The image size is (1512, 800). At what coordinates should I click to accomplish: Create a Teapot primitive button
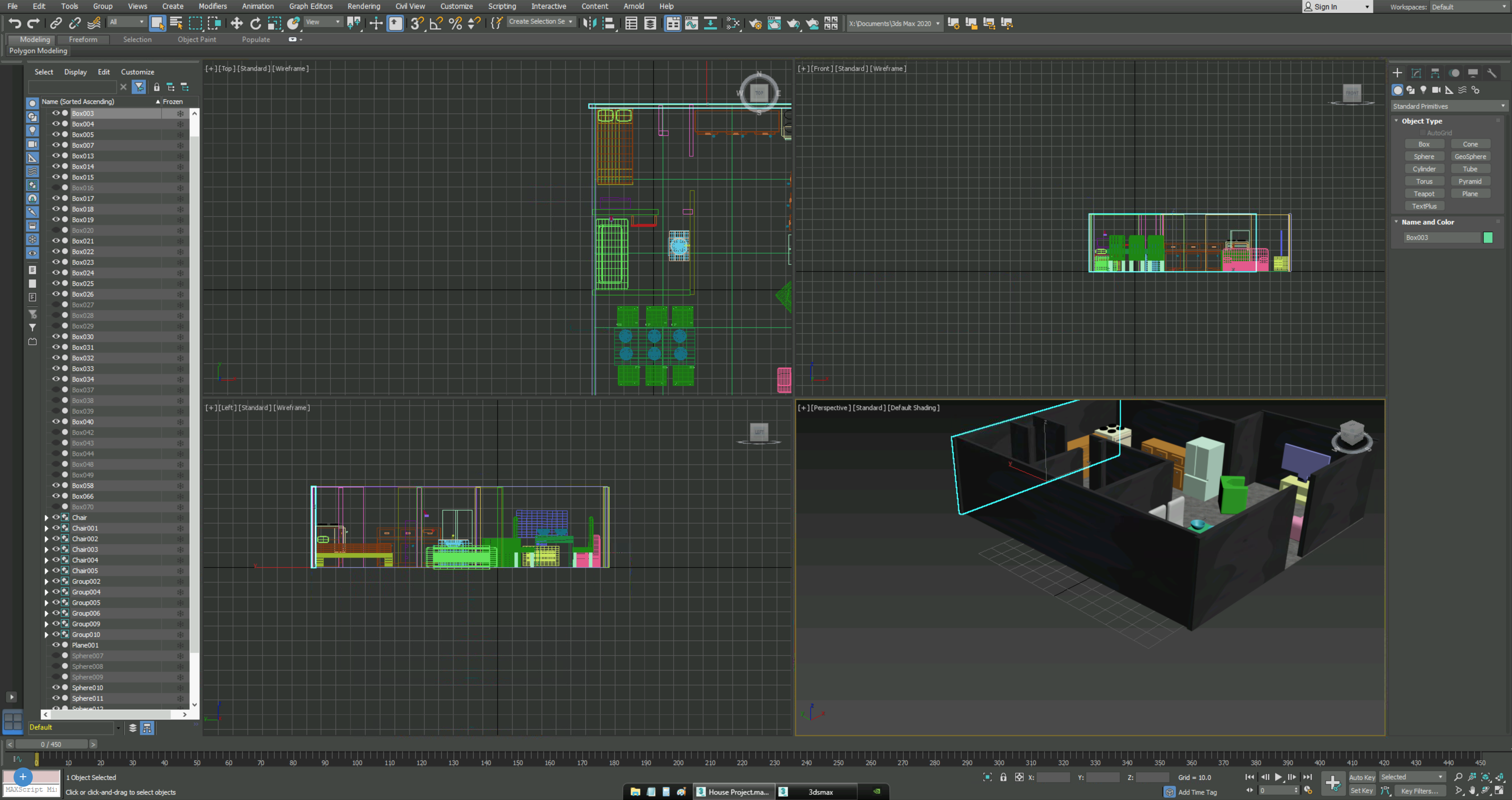pos(1424,194)
